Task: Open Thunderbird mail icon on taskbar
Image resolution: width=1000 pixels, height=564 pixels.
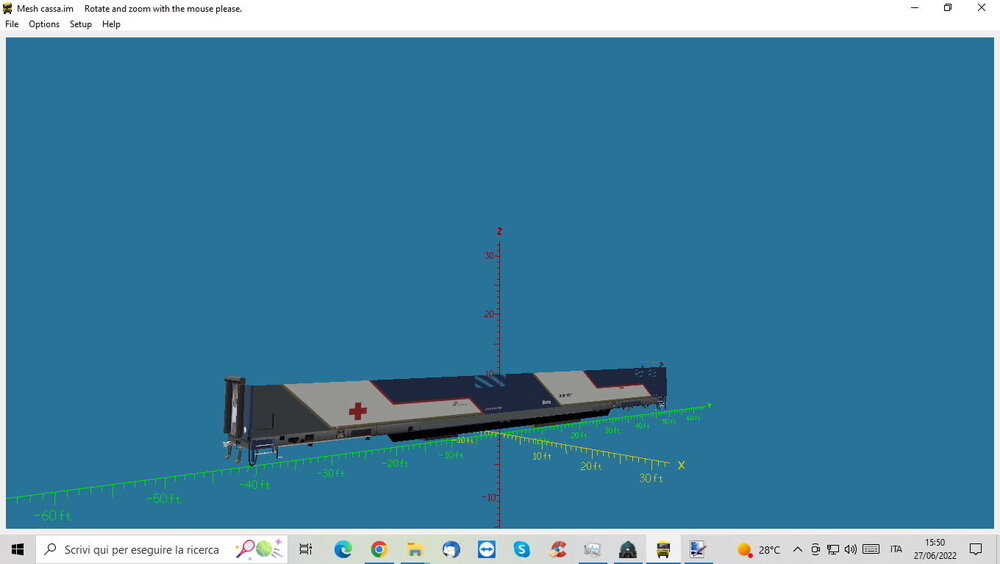Action: 451,549
